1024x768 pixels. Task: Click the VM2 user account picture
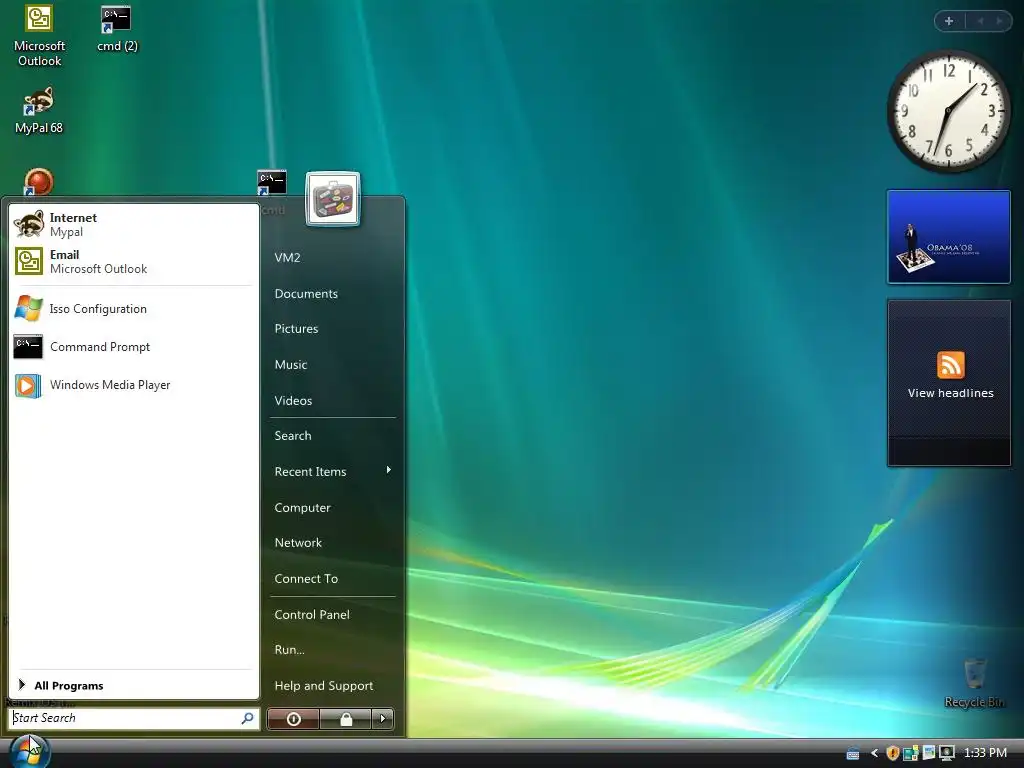pos(332,199)
